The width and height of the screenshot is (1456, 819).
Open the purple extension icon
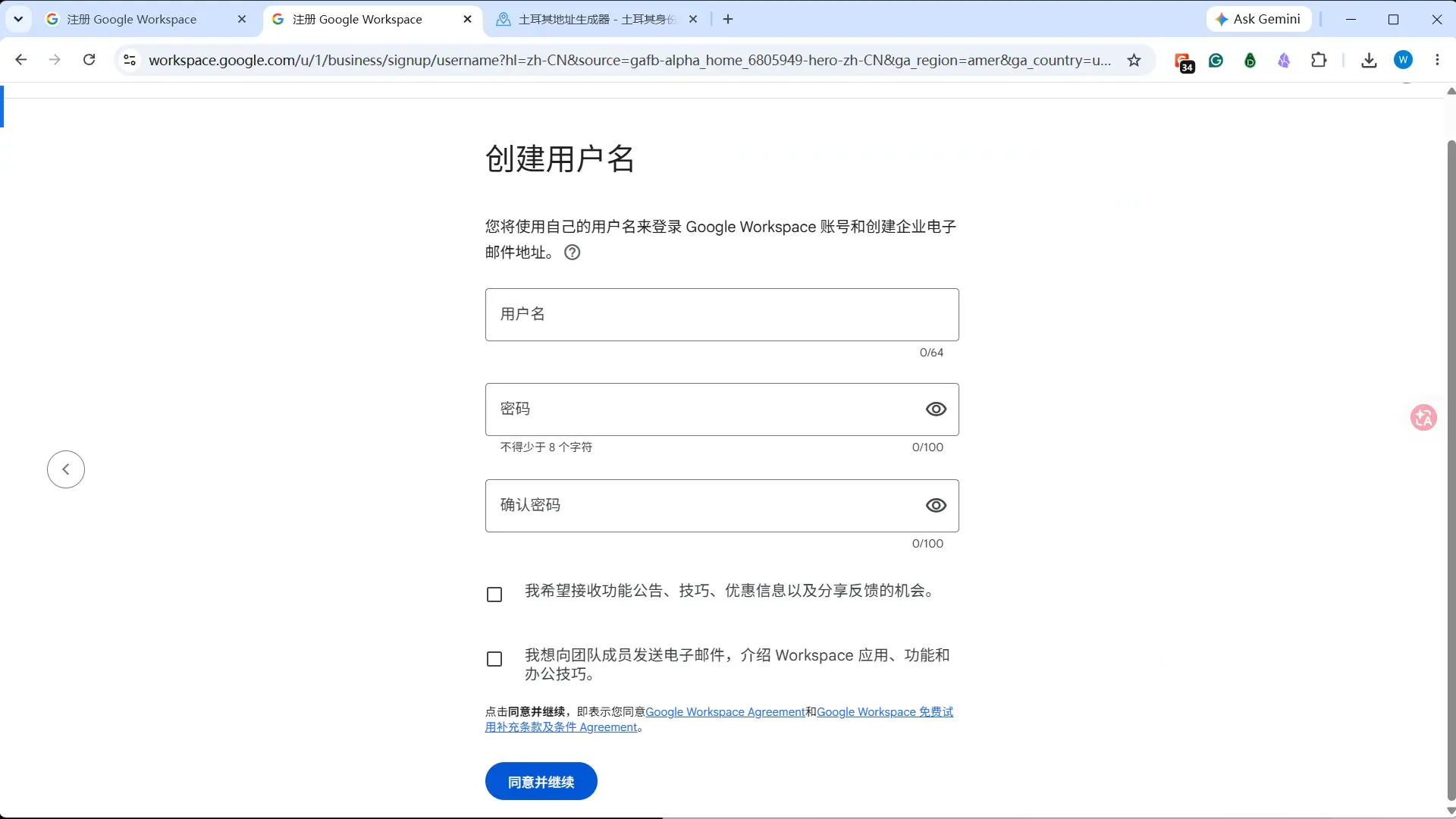point(1284,60)
